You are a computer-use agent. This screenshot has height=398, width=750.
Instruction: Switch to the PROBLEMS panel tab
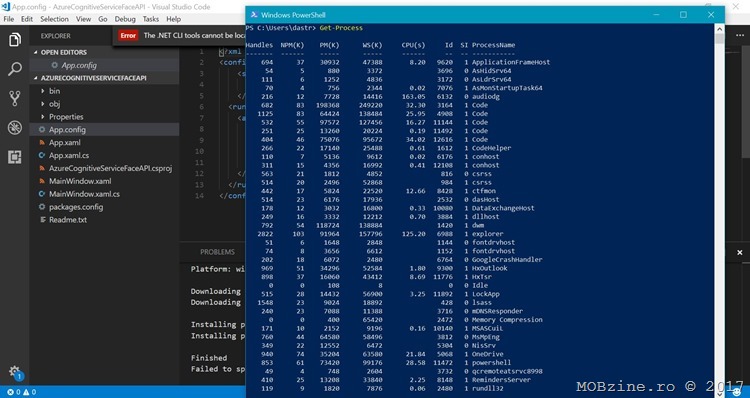pos(217,252)
